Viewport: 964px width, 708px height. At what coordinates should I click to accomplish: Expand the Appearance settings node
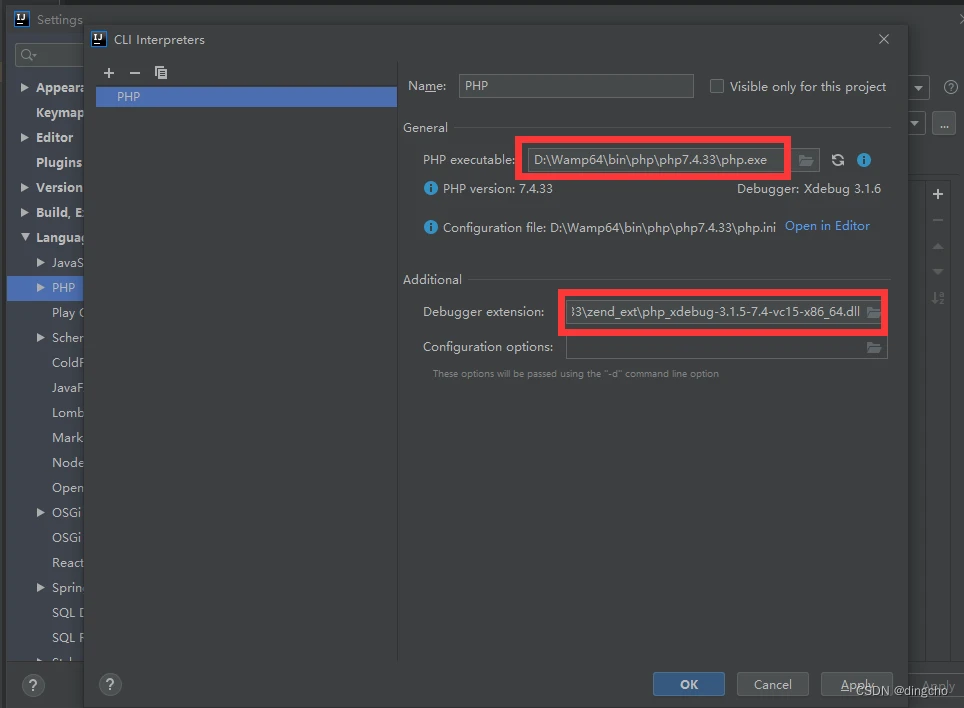(25, 87)
